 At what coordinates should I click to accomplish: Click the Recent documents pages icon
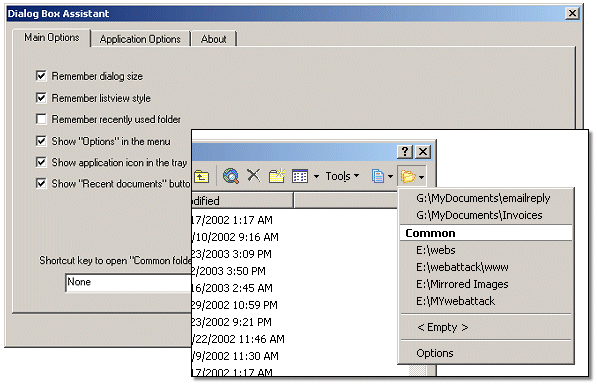(378, 177)
